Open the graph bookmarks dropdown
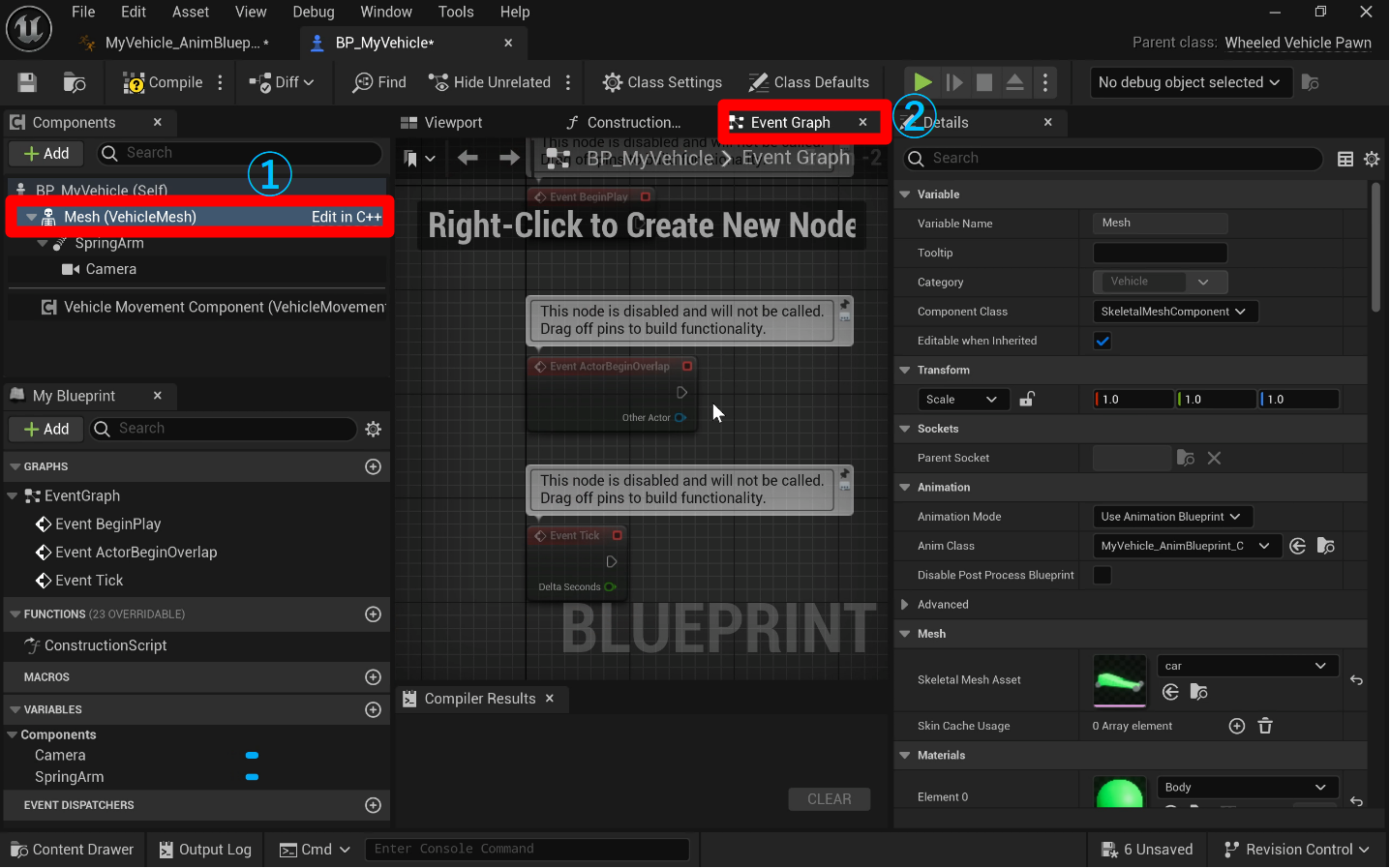The width and height of the screenshot is (1390, 868). 419,158
